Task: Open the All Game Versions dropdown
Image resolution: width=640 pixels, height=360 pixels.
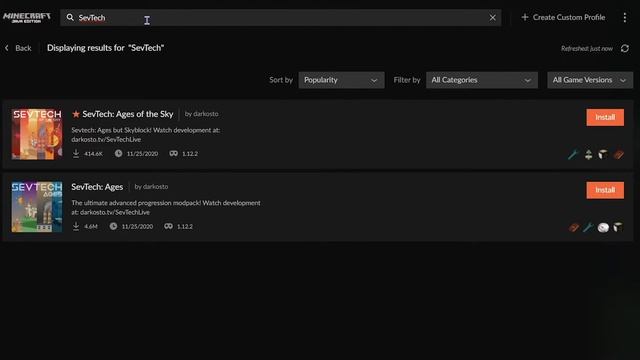Action: (x=590, y=80)
